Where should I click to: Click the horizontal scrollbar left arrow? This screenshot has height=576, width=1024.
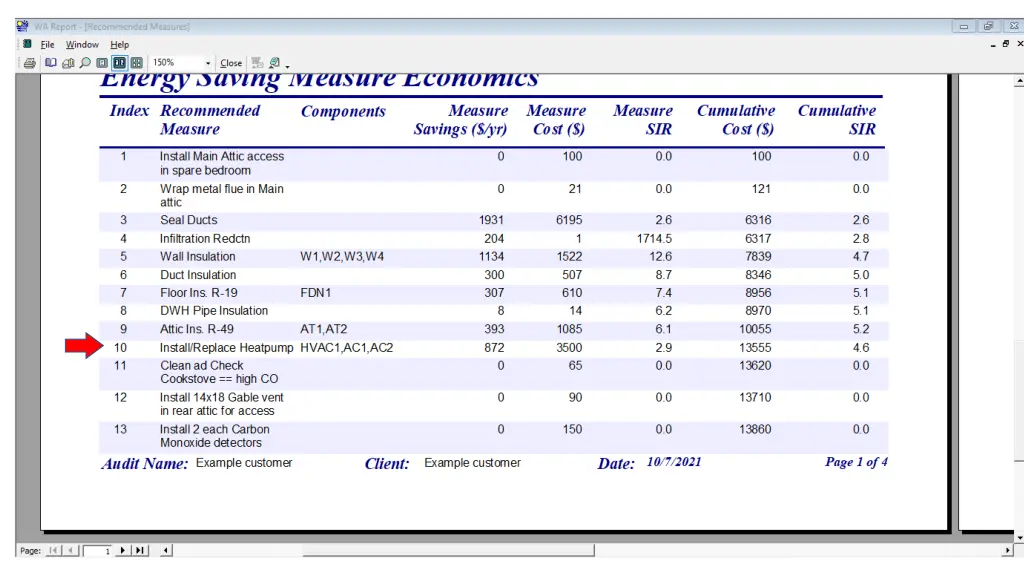(x=166, y=551)
